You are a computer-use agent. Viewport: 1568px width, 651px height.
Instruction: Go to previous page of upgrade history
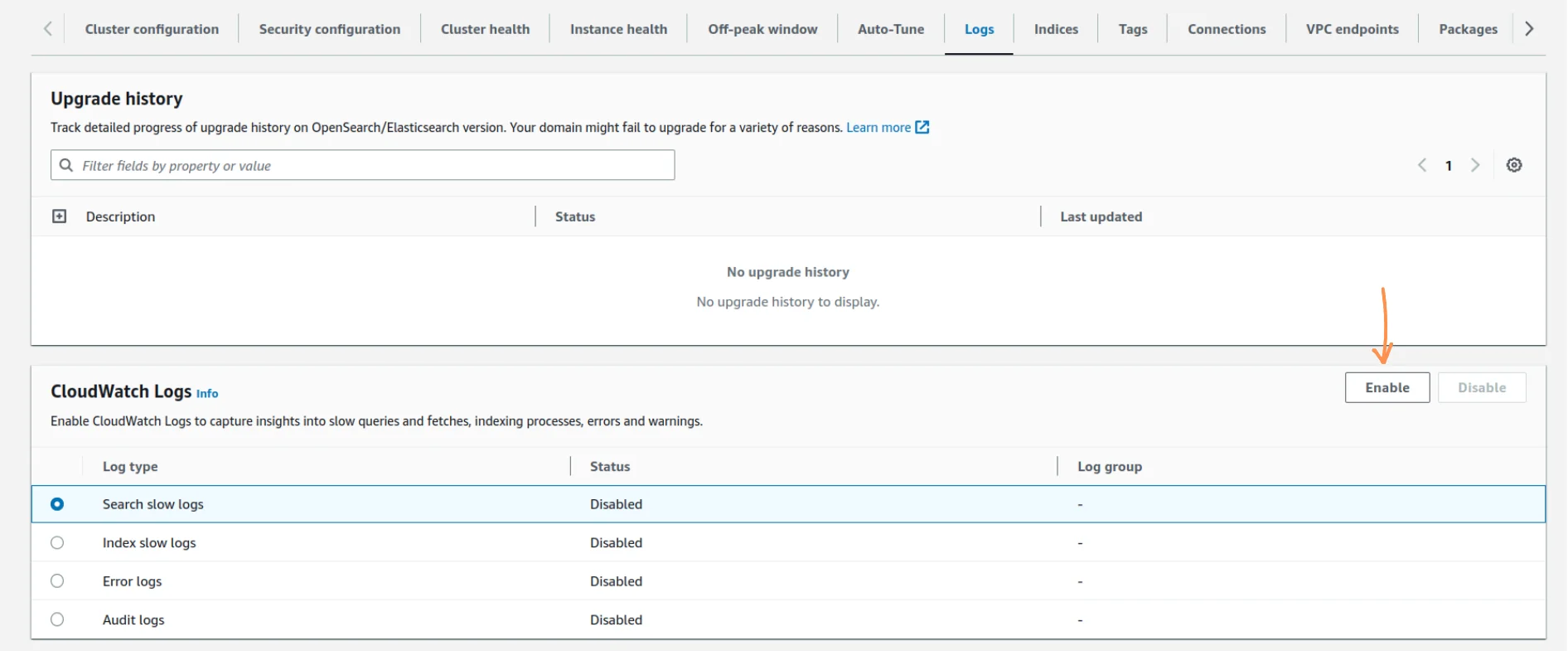tap(1422, 165)
